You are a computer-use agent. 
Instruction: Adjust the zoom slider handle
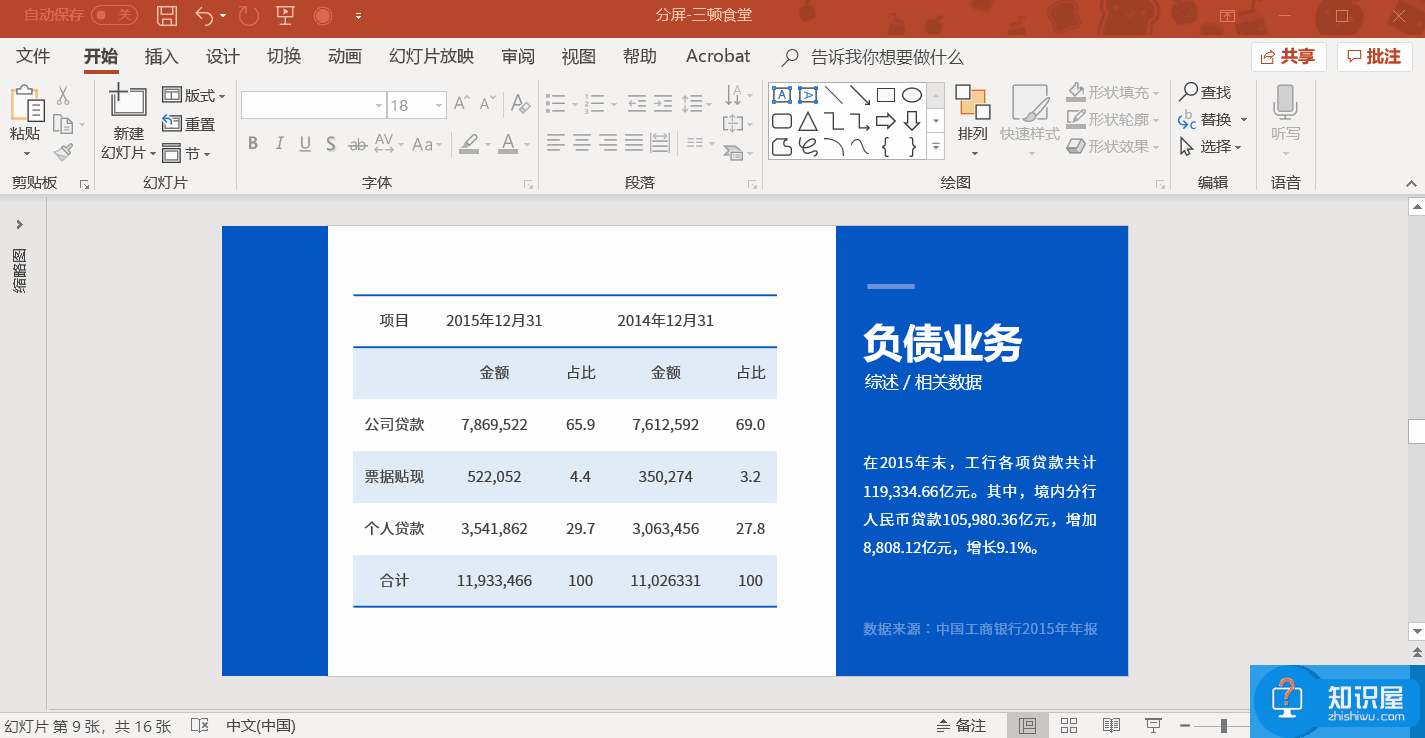click(1223, 725)
